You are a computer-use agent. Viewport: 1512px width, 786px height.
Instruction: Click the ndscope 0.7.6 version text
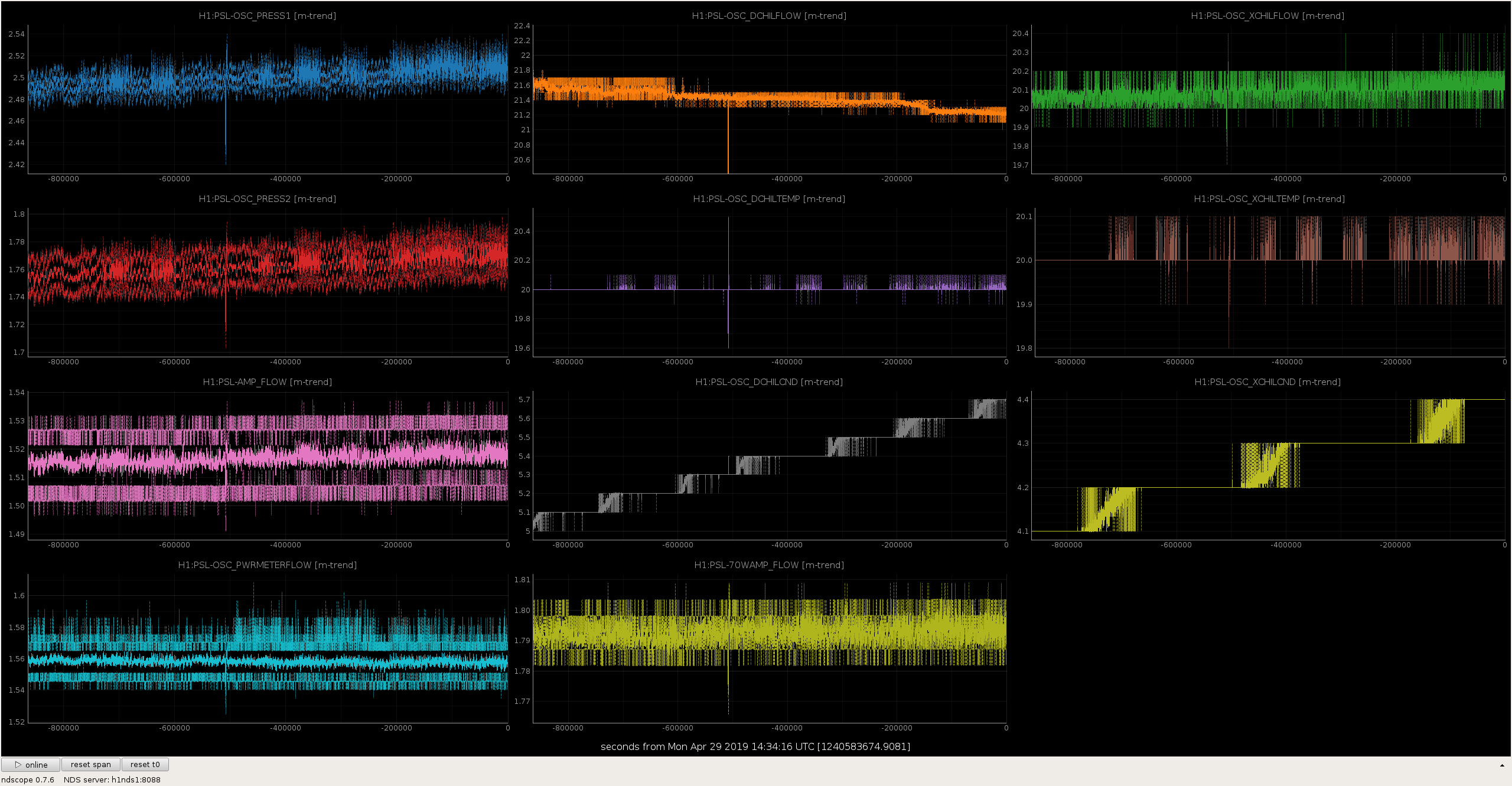pyautogui.click(x=28, y=780)
